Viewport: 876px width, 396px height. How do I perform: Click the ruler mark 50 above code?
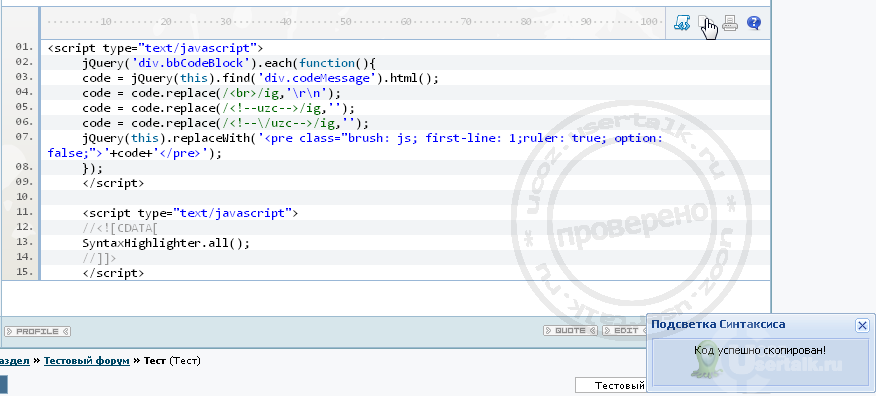coord(345,22)
